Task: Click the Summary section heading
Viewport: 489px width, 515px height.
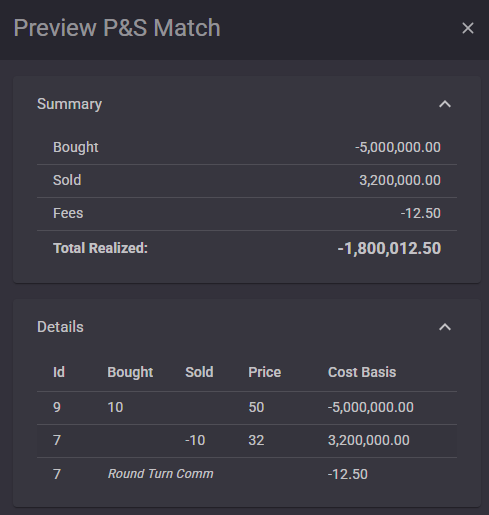Action: [x=69, y=104]
